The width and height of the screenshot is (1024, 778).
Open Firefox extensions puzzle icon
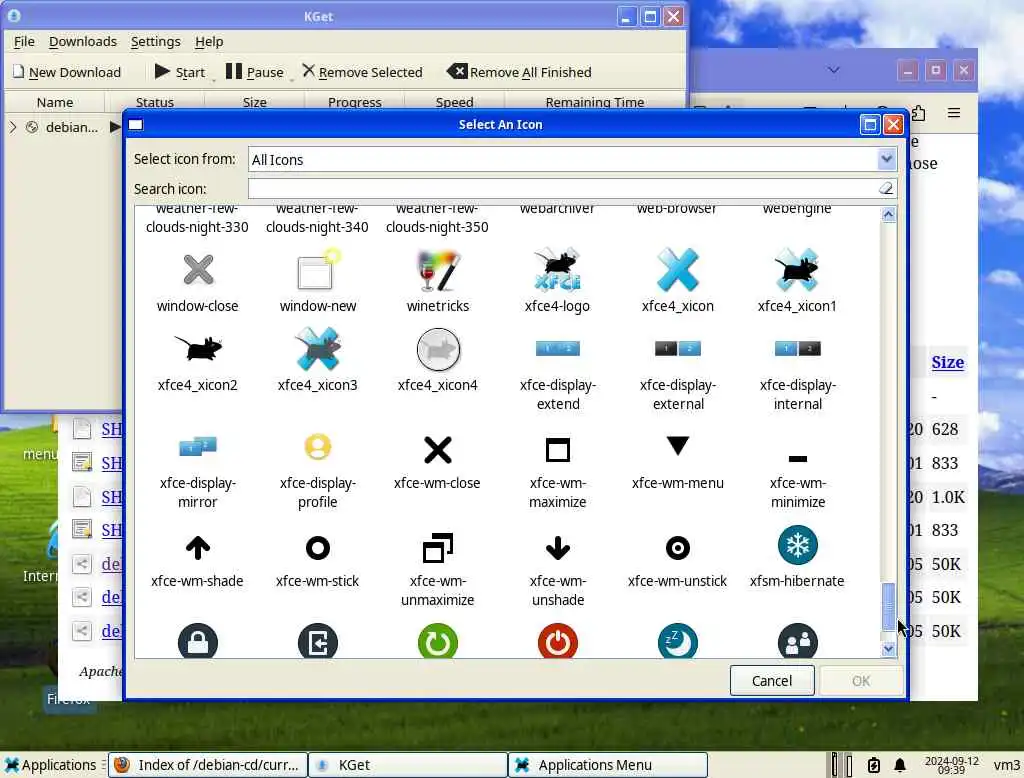[918, 113]
